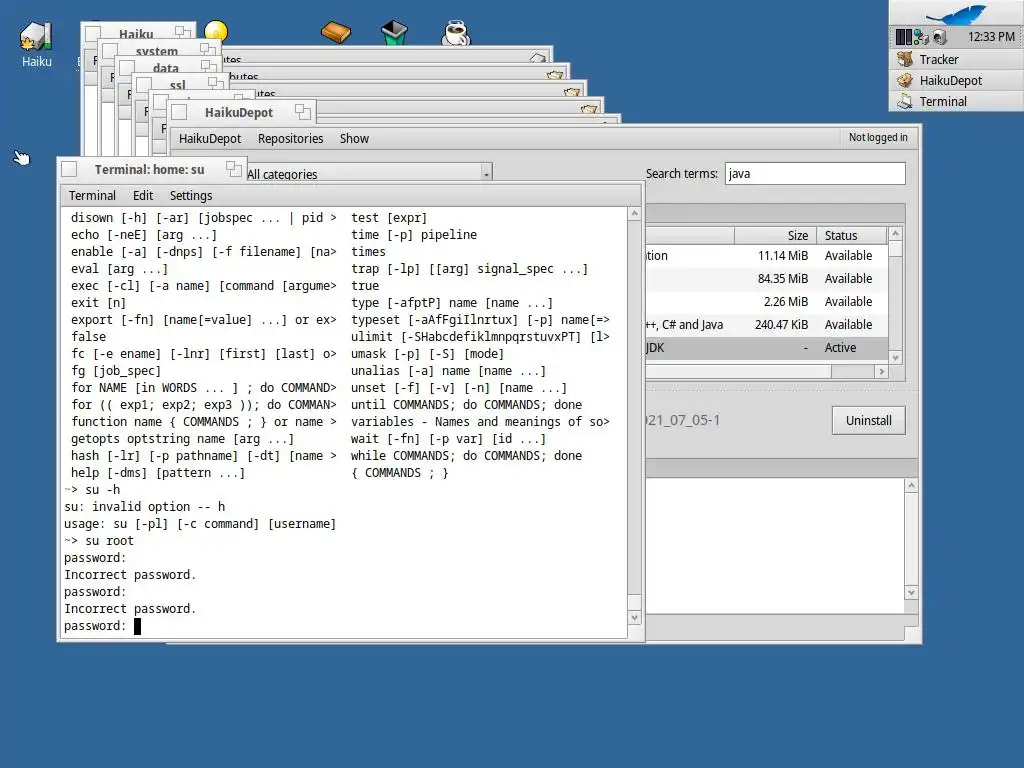The height and width of the screenshot is (768, 1024).
Task: Click the ssl Tracker window title tab
Action: [178, 84]
